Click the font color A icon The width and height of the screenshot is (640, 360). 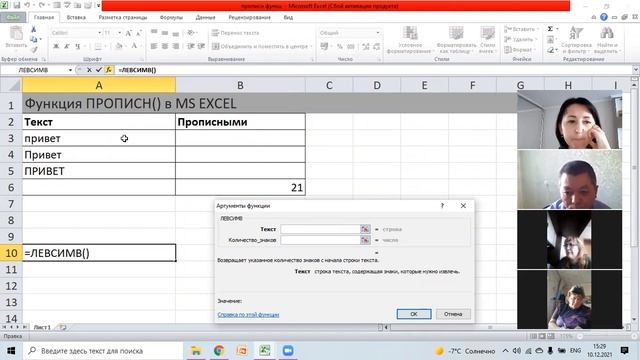coord(133,46)
